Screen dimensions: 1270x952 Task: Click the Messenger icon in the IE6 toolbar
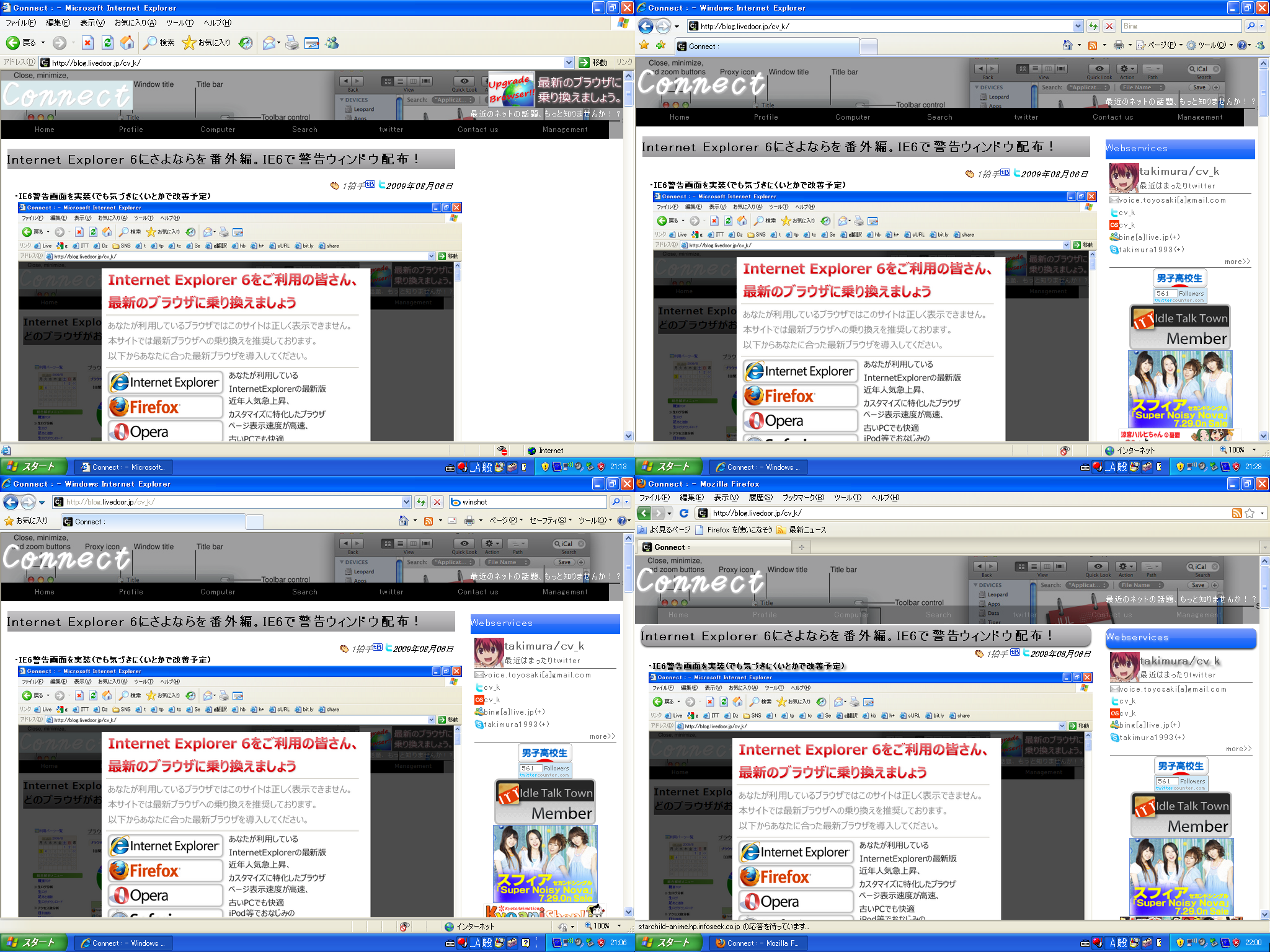click(x=332, y=43)
